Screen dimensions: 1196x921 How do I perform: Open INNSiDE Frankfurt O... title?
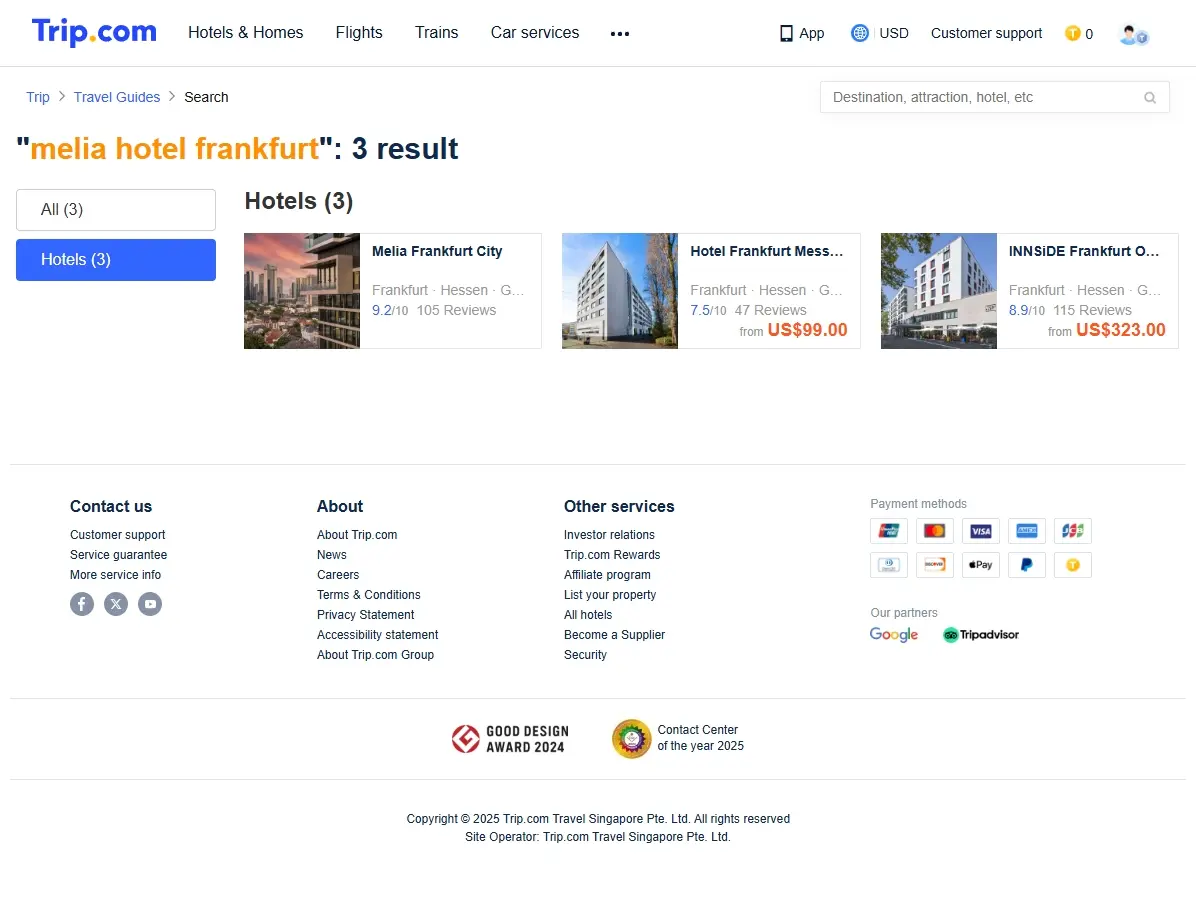(1084, 252)
